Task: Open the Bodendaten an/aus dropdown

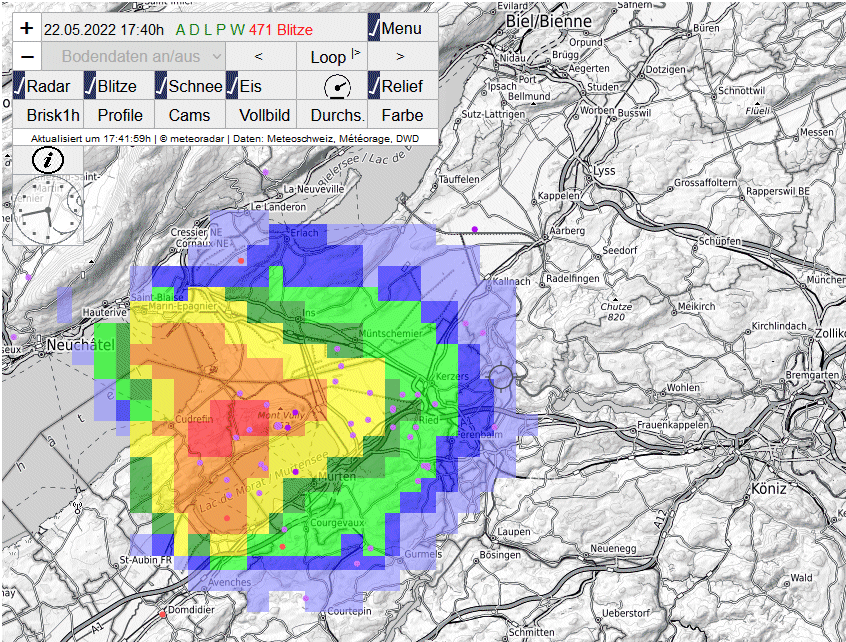Action: point(133,57)
